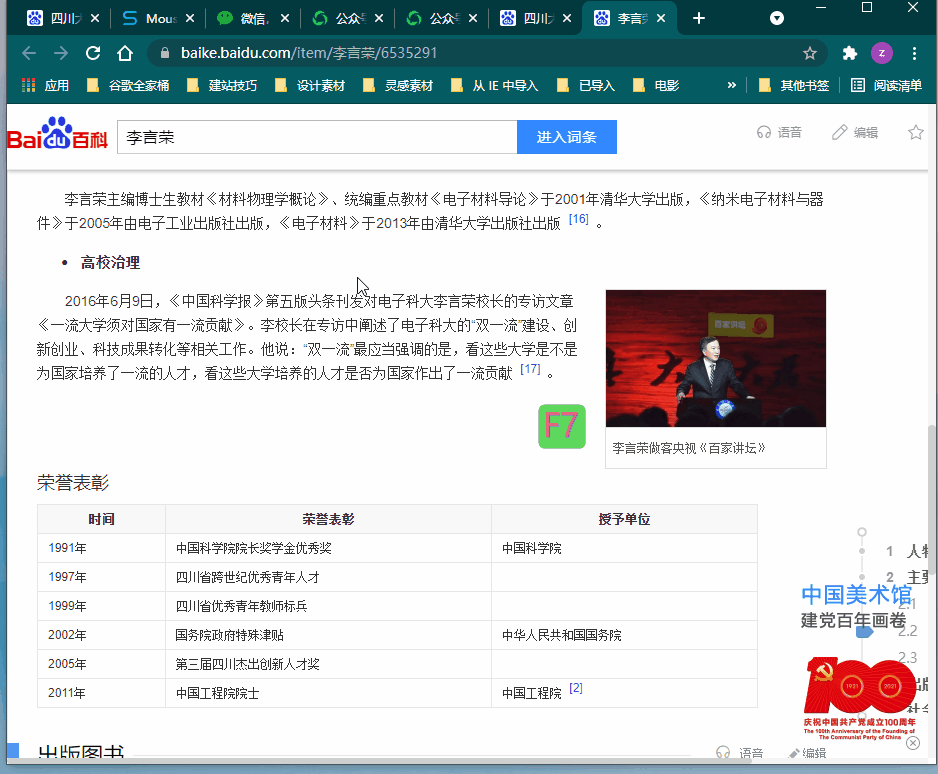Click the Baidu Baike logo
This screenshot has width=938, height=774.
pos(57,136)
